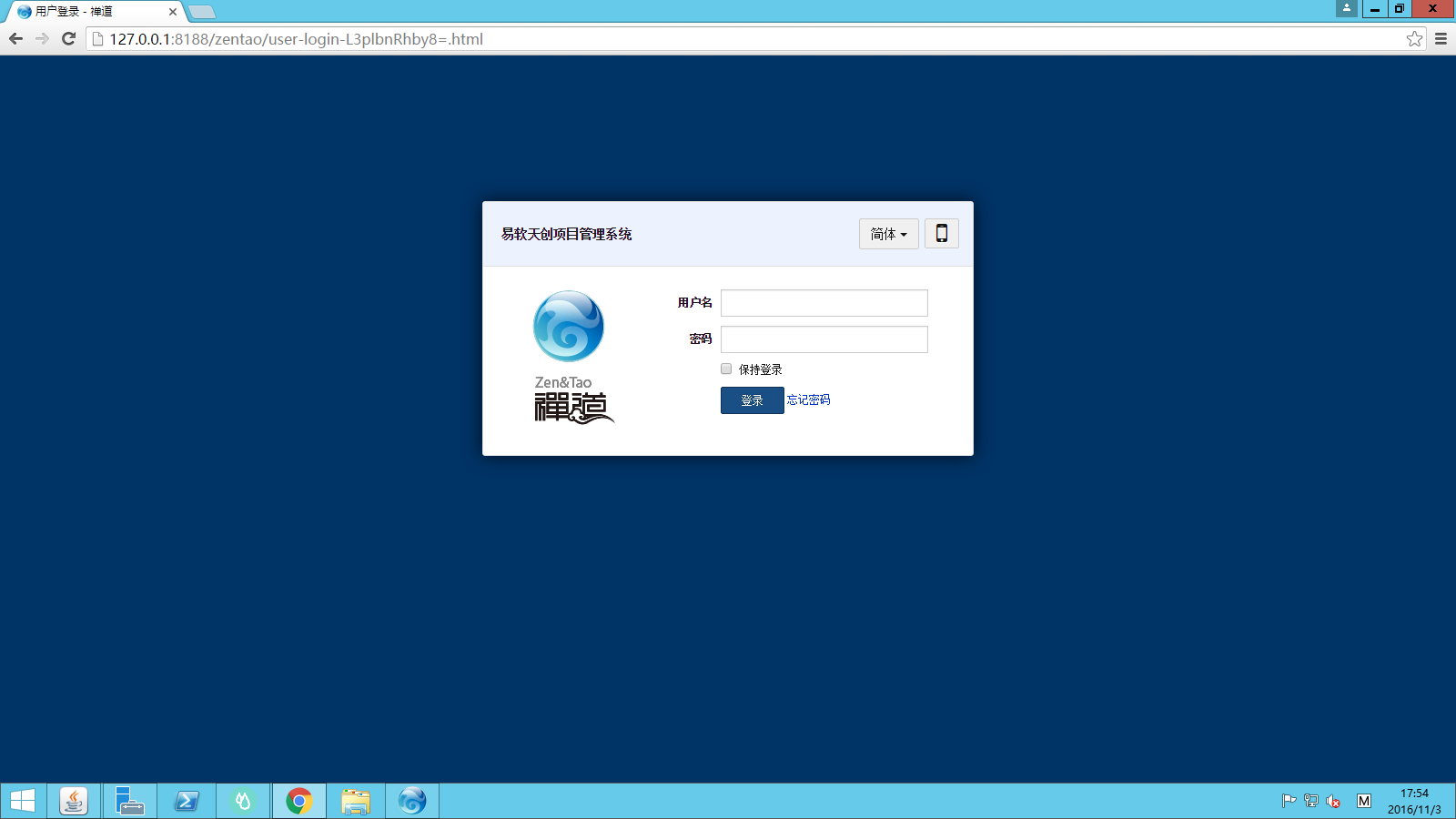This screenshot has width=1456, height=819.
Task: Click the 登录 login button
Action: 752,400
